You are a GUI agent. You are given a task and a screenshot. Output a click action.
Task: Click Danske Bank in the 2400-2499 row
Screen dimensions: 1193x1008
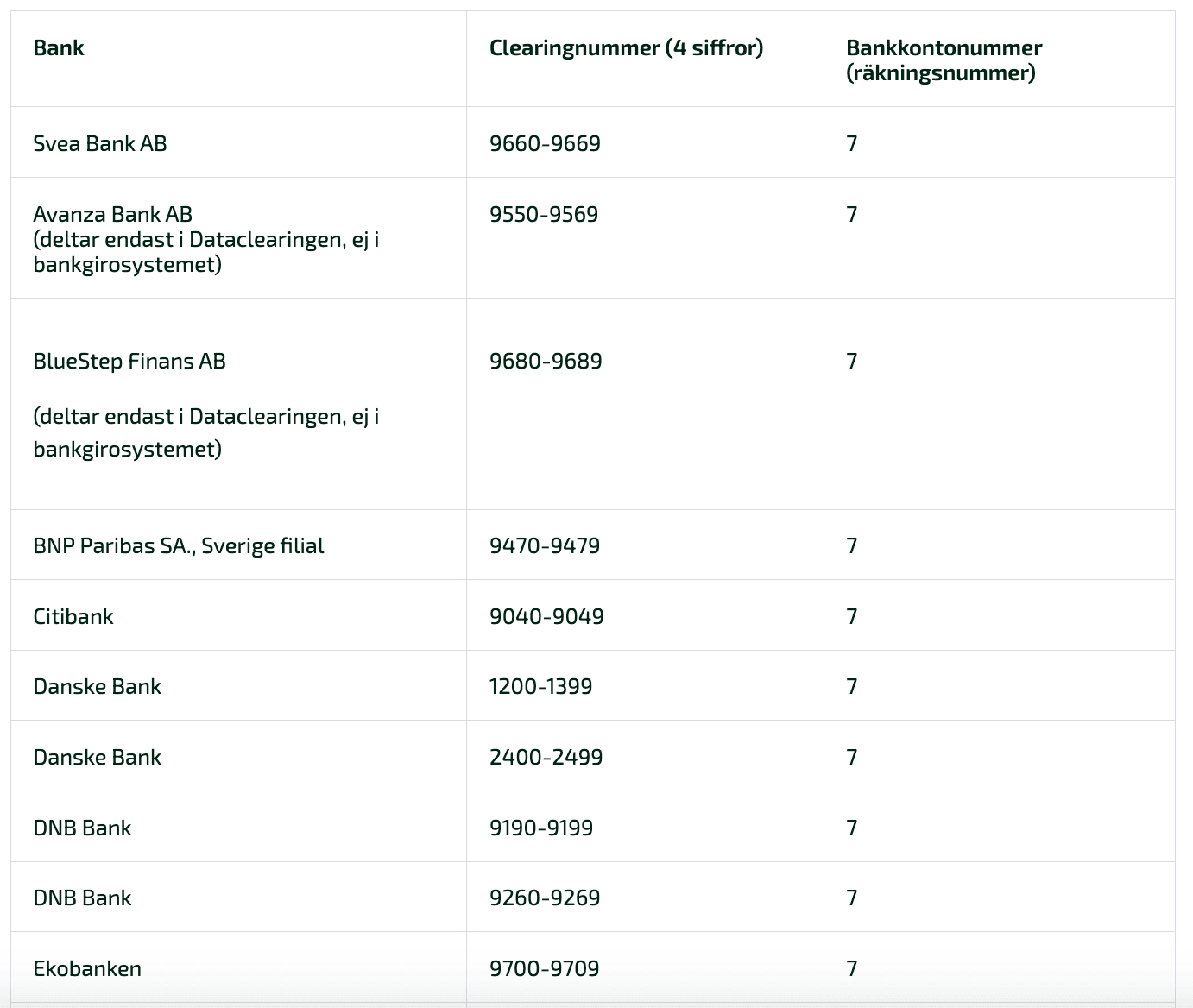97,757
